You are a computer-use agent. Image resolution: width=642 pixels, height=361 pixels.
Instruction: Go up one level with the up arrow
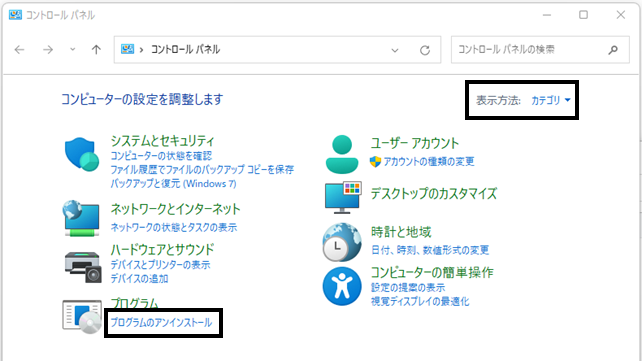coord(96,50)
